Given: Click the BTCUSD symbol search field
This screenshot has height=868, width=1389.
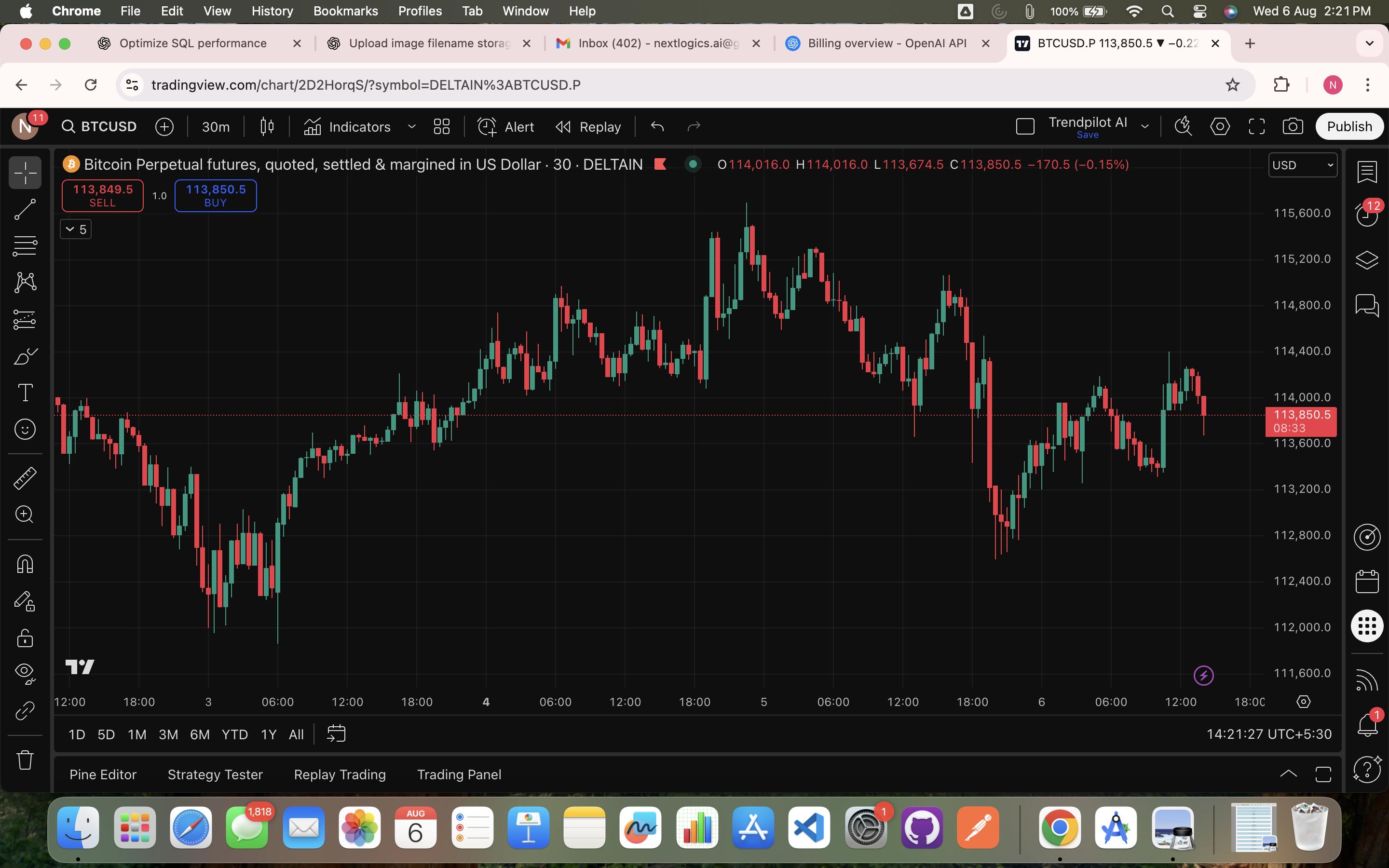Looking at the screenshot, I should pos(100,126).
